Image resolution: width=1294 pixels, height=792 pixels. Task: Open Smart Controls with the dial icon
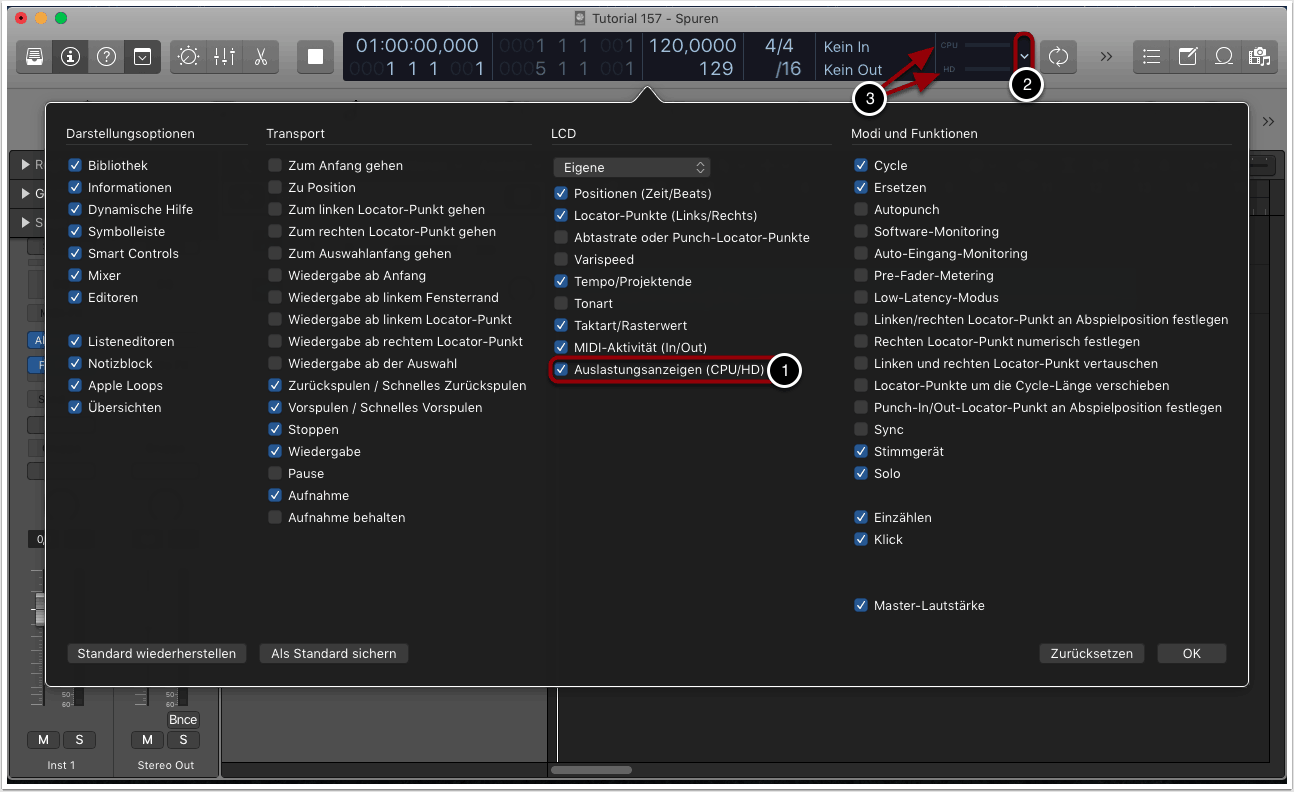click(x=188, y=57)
